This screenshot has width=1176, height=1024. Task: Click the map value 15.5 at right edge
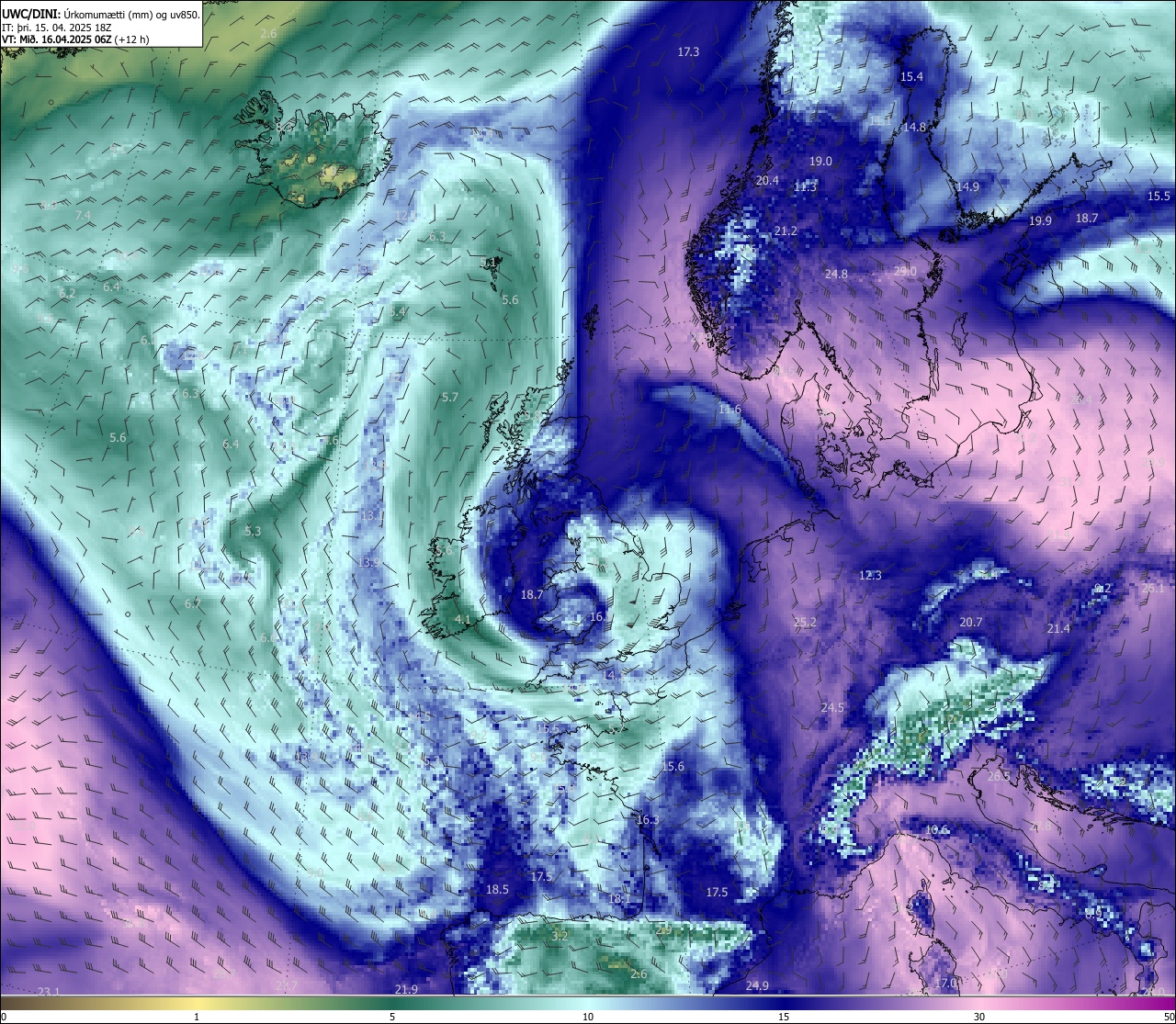1159,197
